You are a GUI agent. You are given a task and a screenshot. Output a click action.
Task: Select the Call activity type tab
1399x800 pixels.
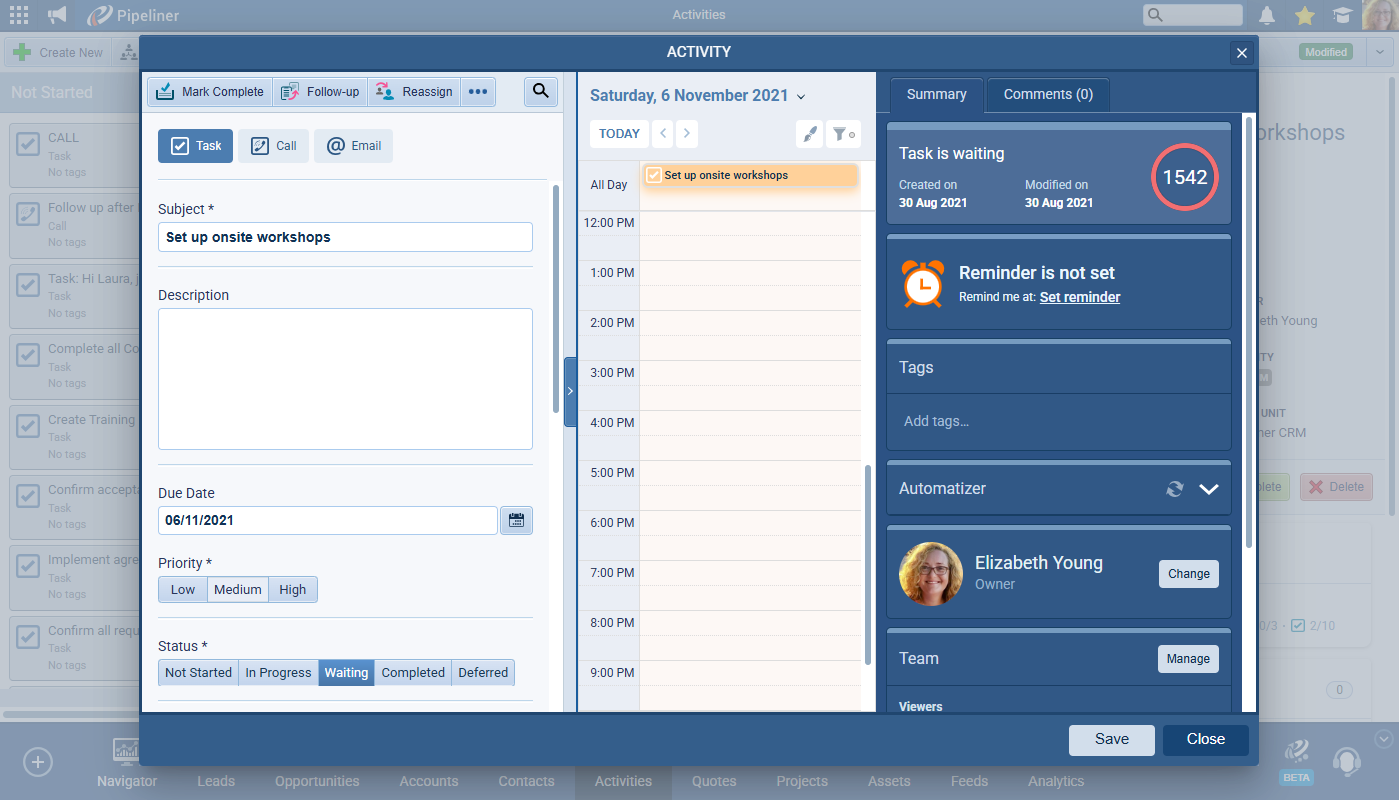[273, 146]
